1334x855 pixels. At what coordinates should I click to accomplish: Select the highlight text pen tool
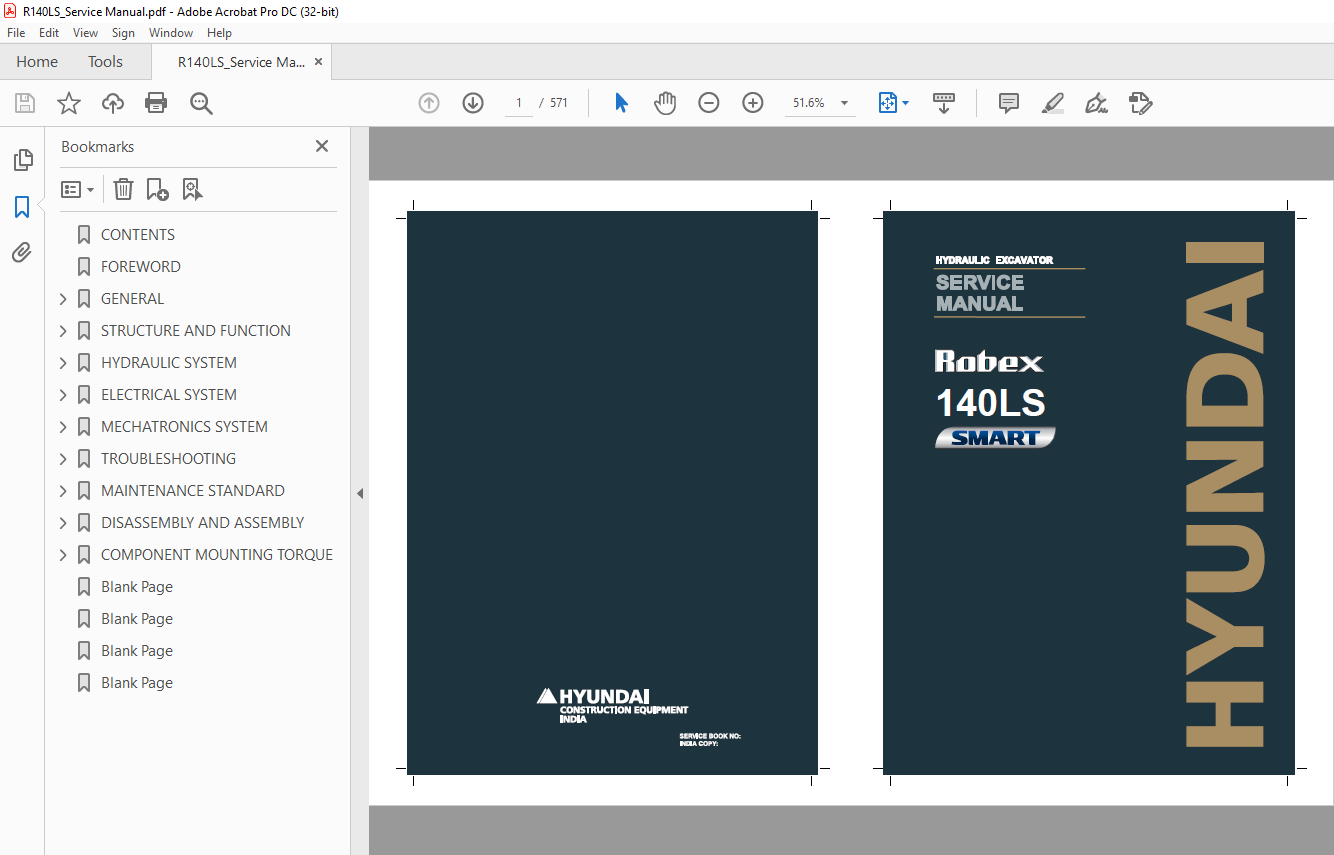[1052, 103]
